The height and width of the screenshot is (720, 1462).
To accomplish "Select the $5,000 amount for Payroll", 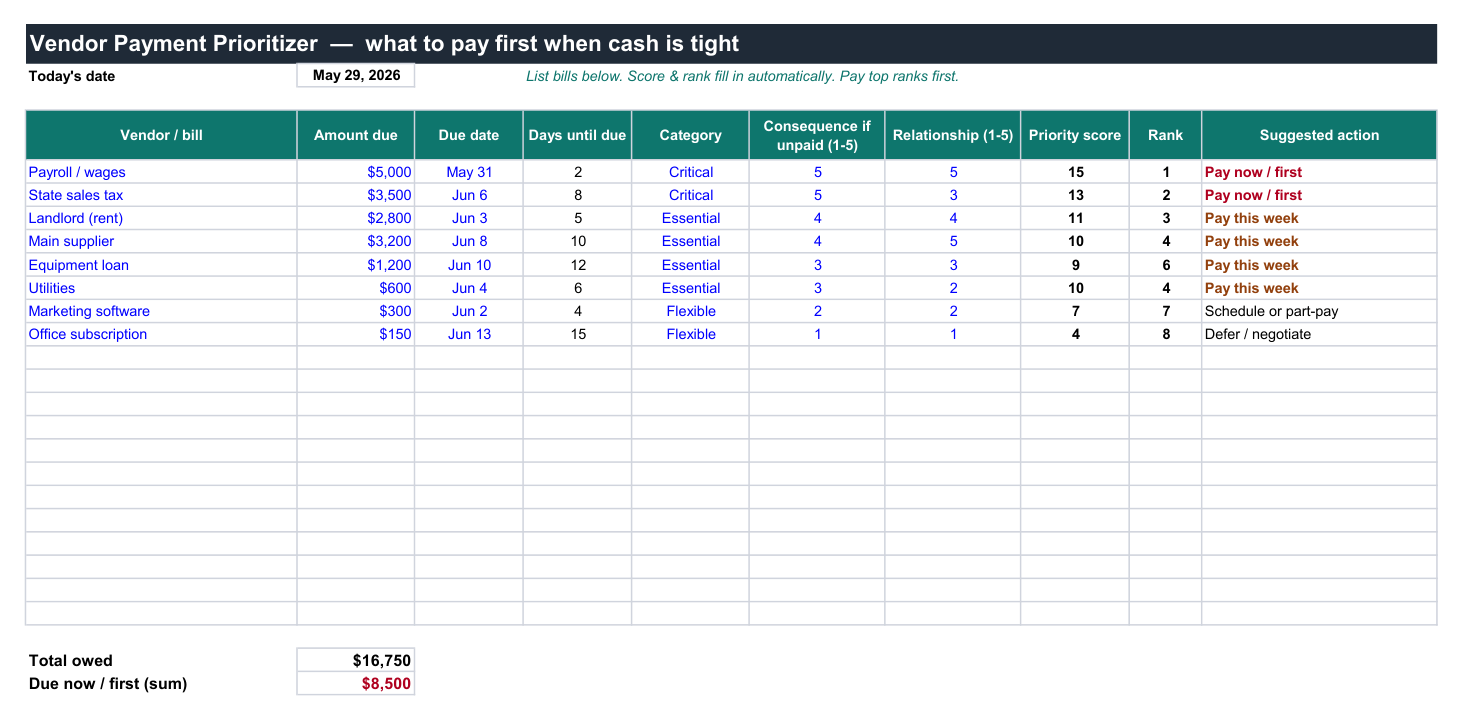I will [356, 172].
